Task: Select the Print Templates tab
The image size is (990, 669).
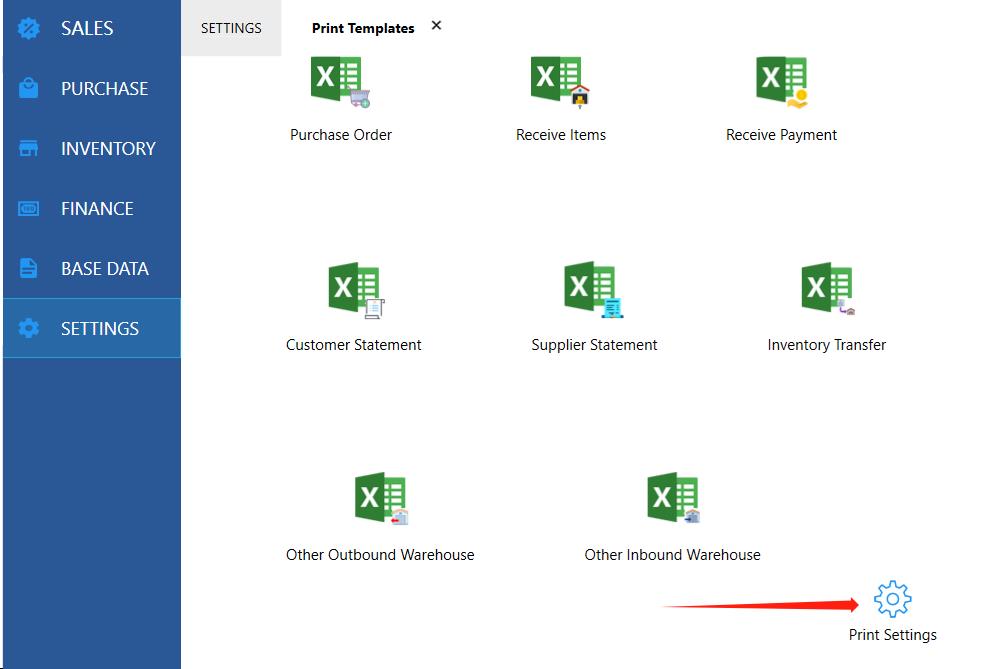Action: tap(363, 28)
